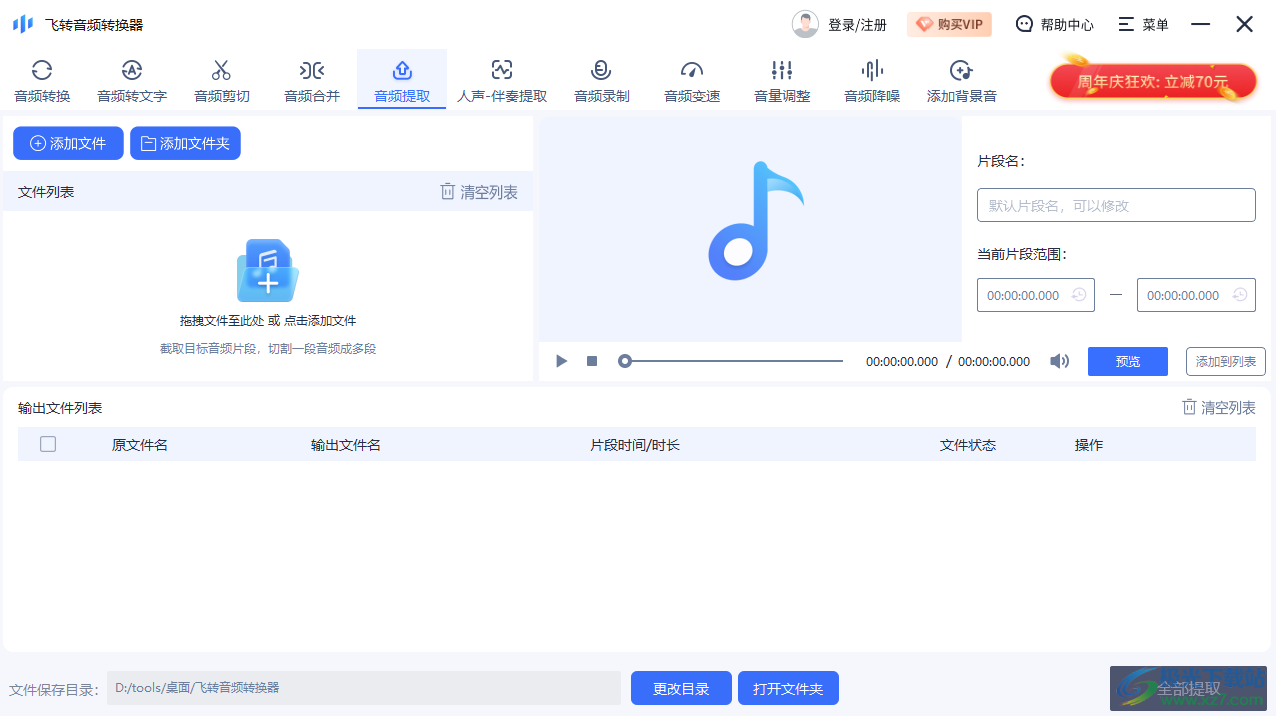Open the 音频剪切 audio cutting tool
This screenshot has height=716, width=1276.
coord(221,79)
